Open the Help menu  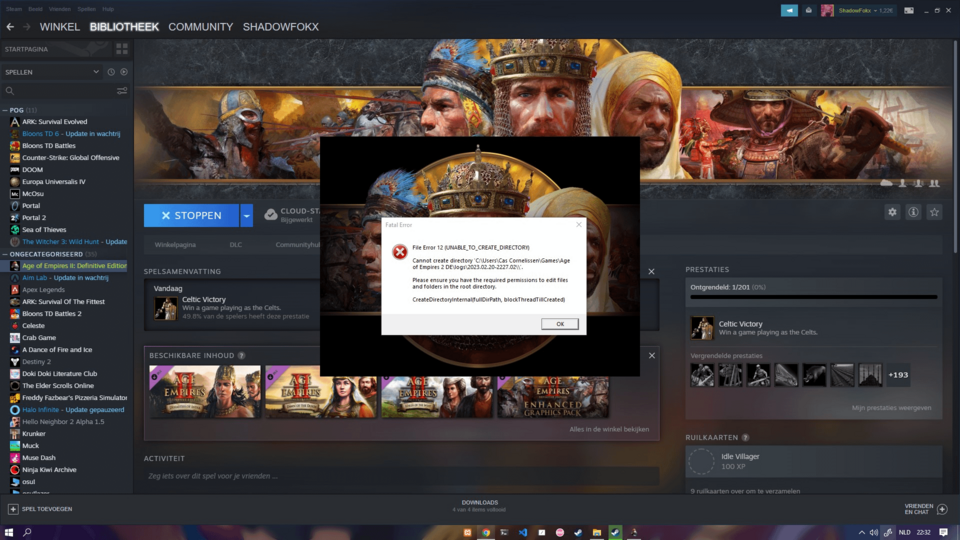click(x=108, y=9)
